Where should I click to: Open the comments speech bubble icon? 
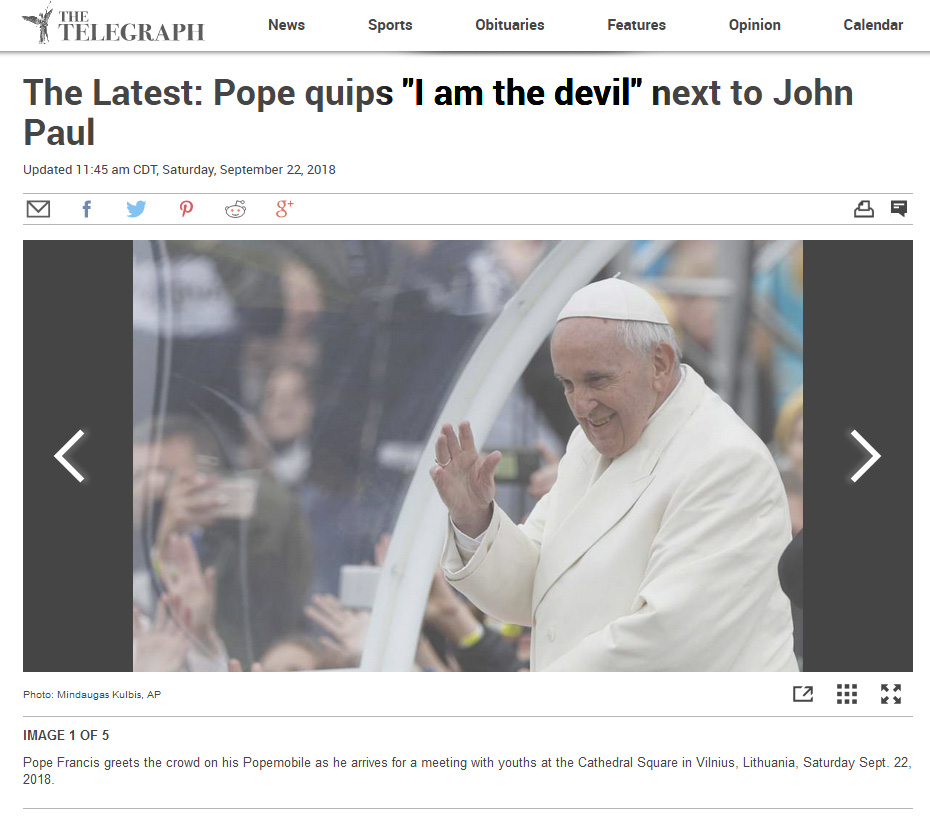[x=899, y=208]
